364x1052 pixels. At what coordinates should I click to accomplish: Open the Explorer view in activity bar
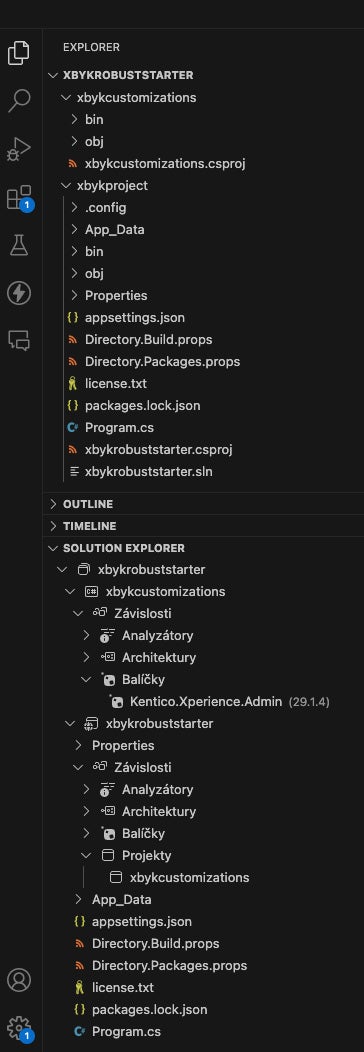[x=19, y=52]
